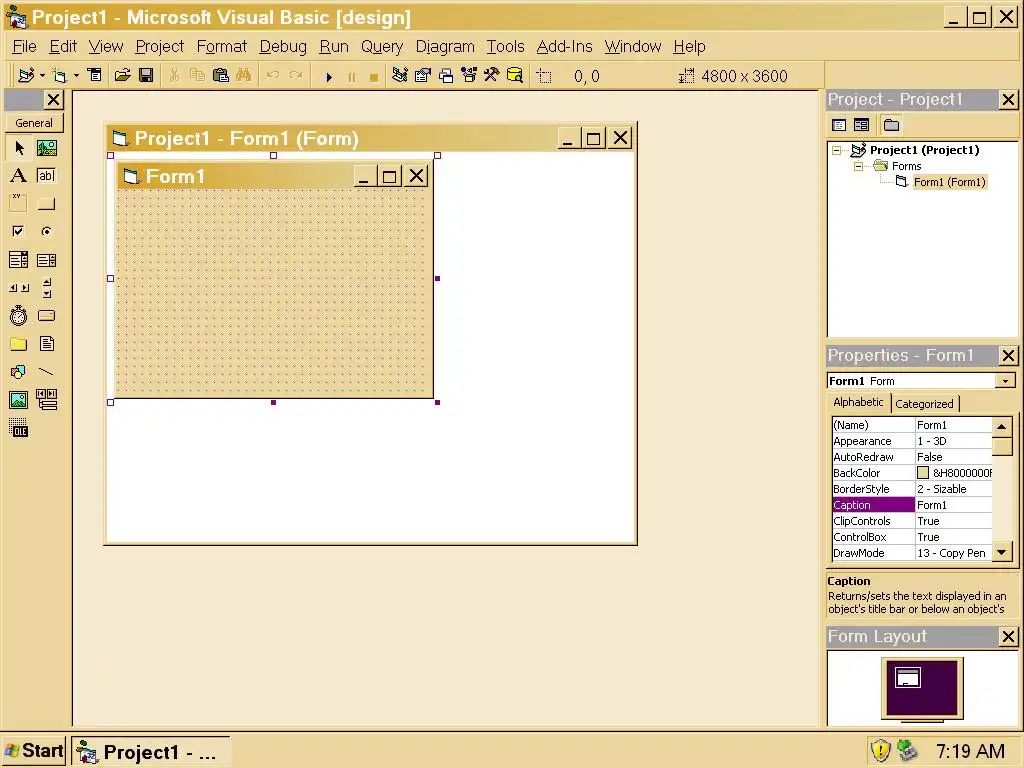
Task: Collapse the Forms folder node
Action: pos(859,167)
